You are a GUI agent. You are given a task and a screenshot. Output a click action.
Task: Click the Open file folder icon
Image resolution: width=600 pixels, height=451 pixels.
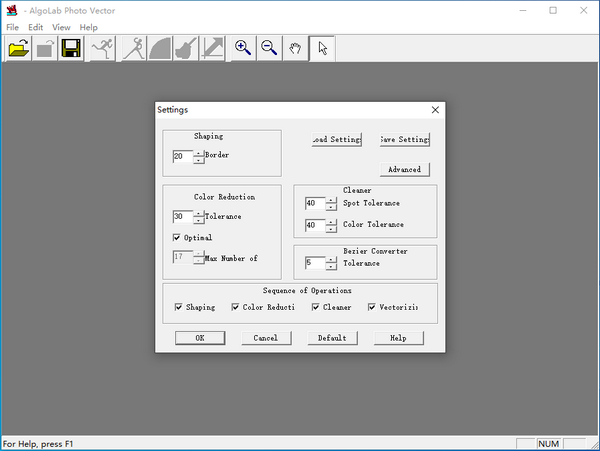(18, 48)
